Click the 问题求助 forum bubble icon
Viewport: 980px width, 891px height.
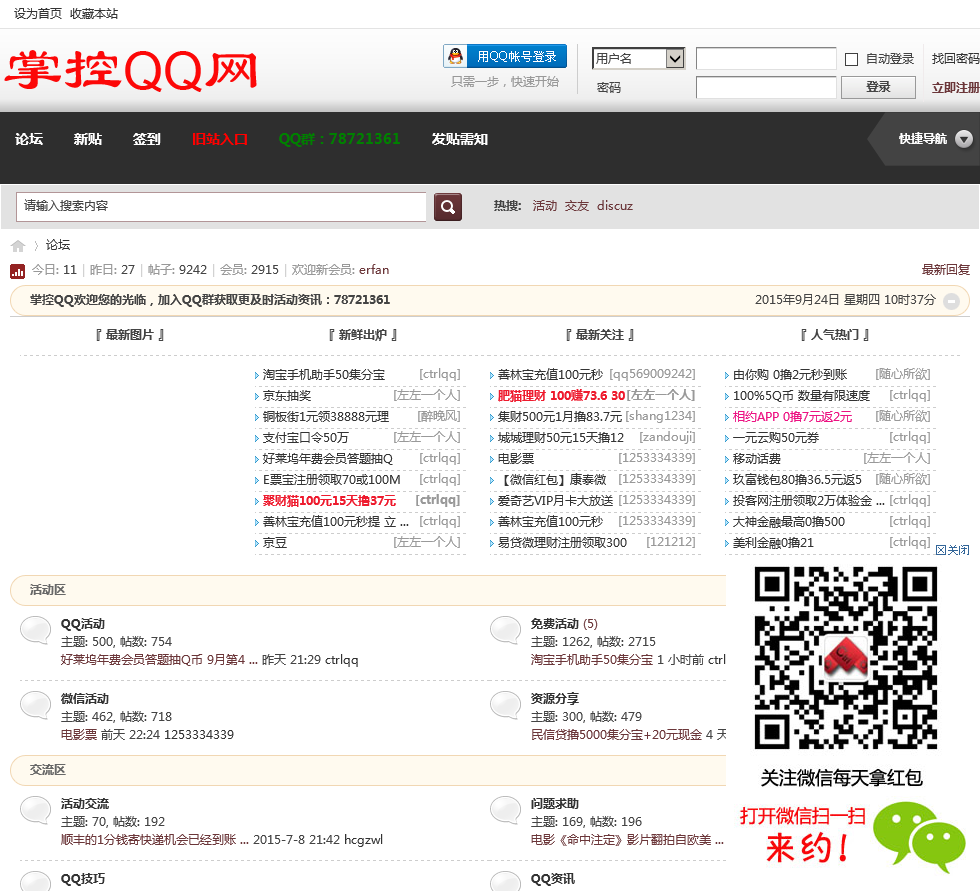[x=506, y=810]
